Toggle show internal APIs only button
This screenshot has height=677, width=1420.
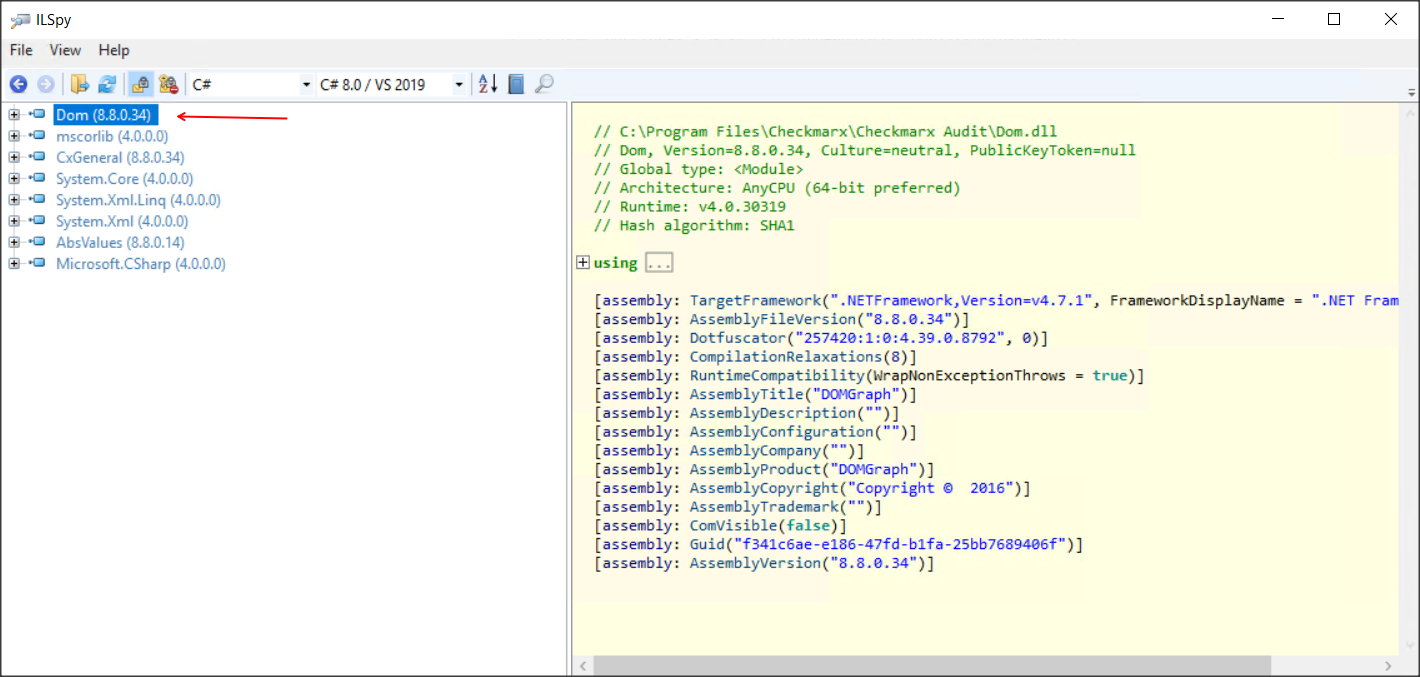[x=168, y=85]
